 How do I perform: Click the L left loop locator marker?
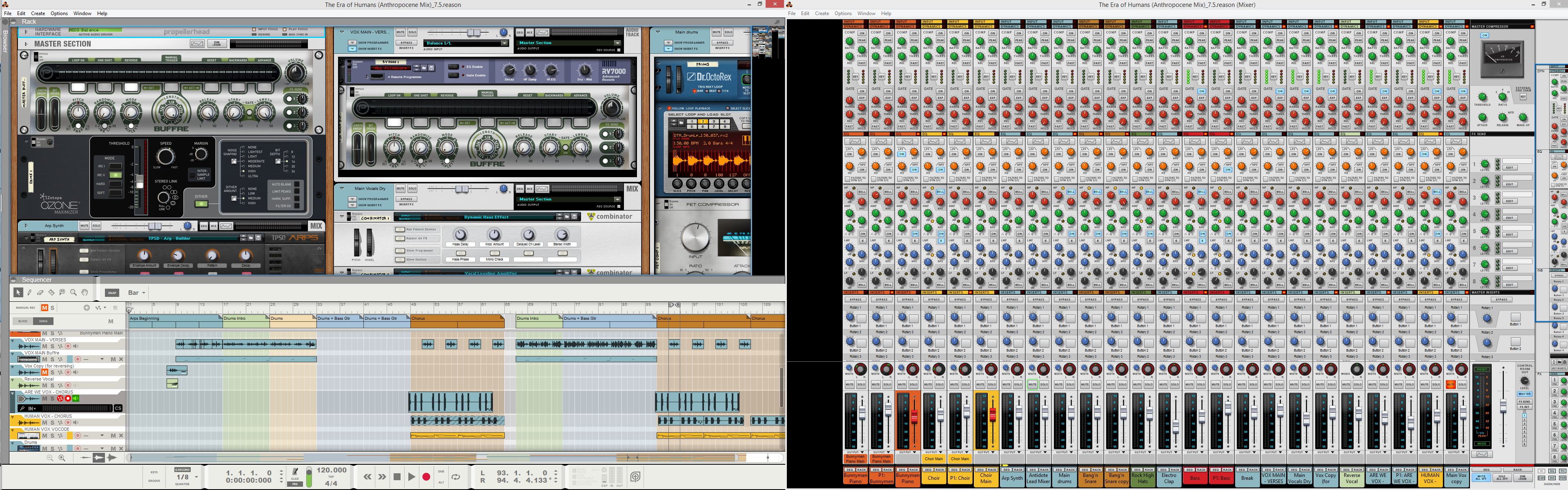[671, 305]
